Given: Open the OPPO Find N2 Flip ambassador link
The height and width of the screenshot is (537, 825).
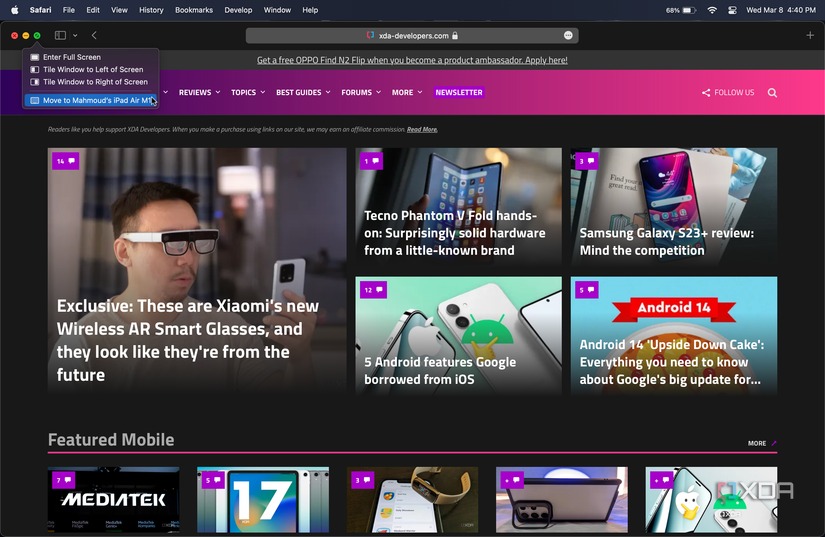Looking at the screenshot, I should [x=412, y=60].
